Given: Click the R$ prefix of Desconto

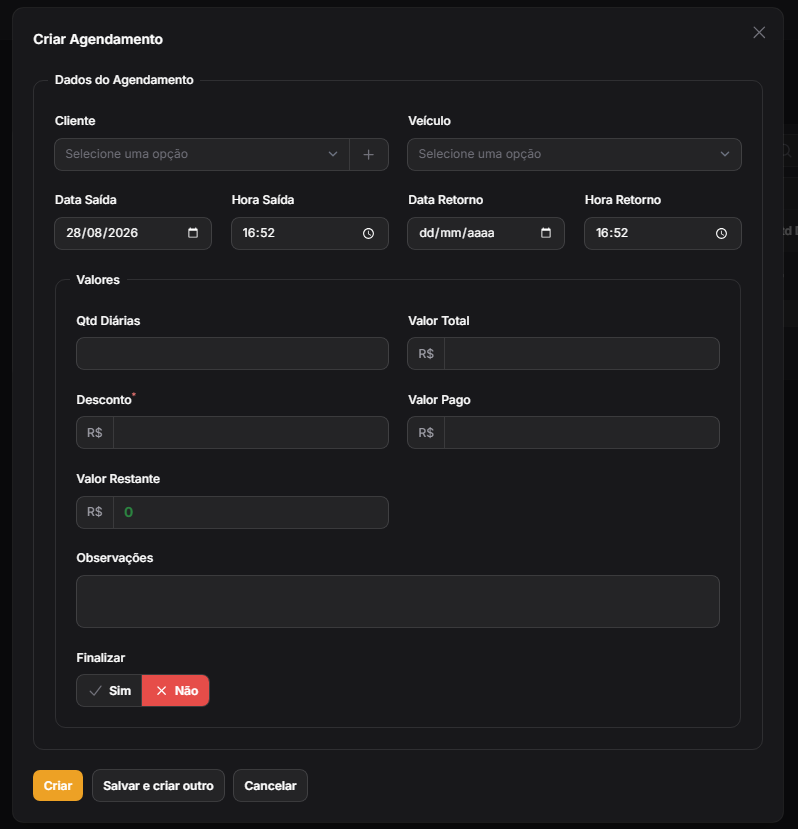Looking at the screenshot, I should 95,432.
